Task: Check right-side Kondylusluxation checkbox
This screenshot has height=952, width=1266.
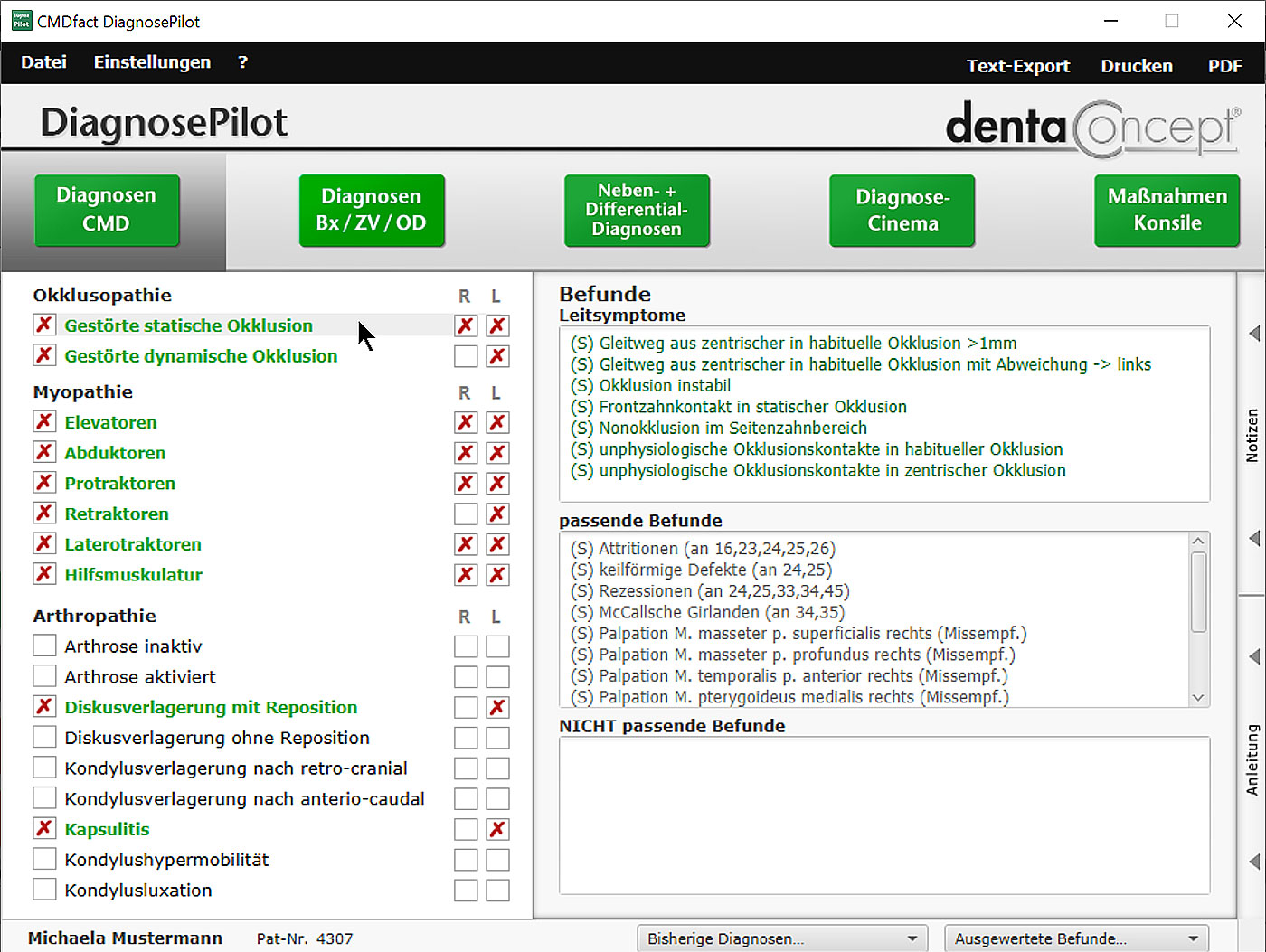Action: pos(466,891)
